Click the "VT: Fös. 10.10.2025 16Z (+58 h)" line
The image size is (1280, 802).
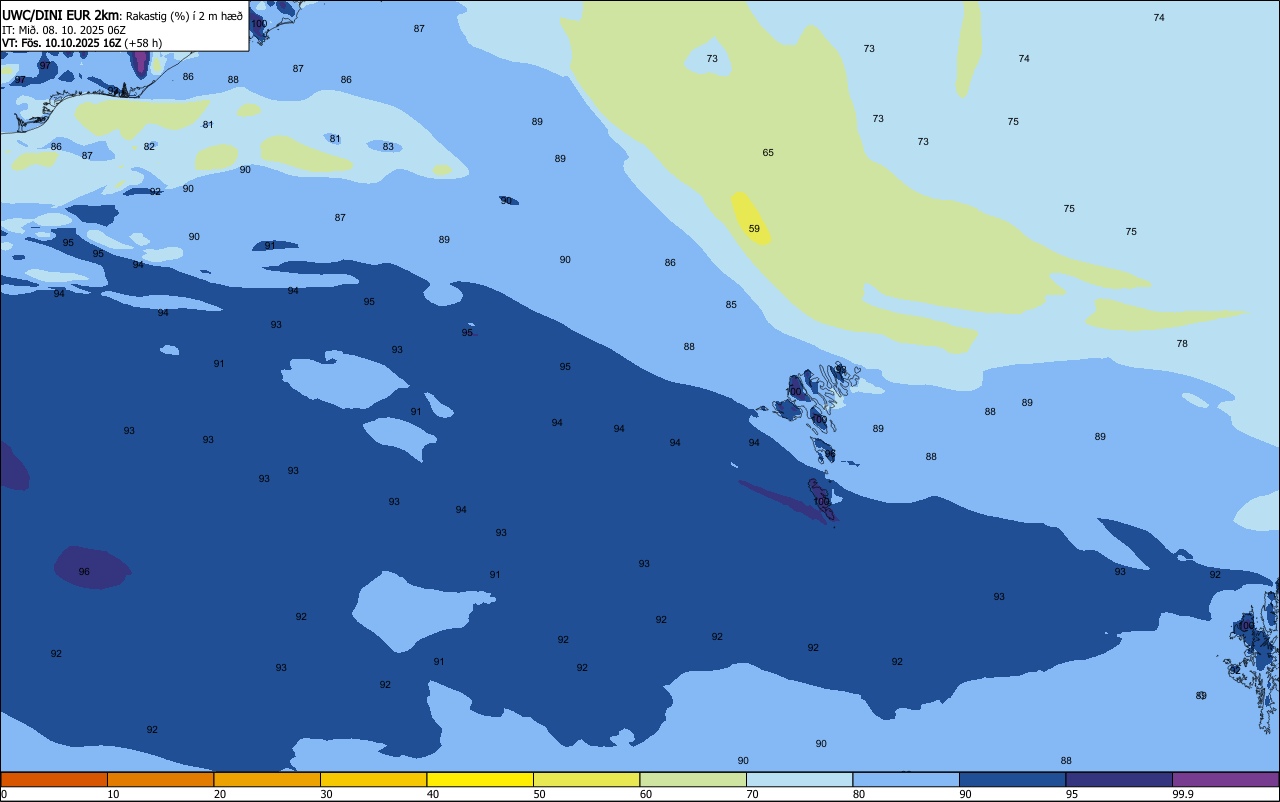point(82,43)
